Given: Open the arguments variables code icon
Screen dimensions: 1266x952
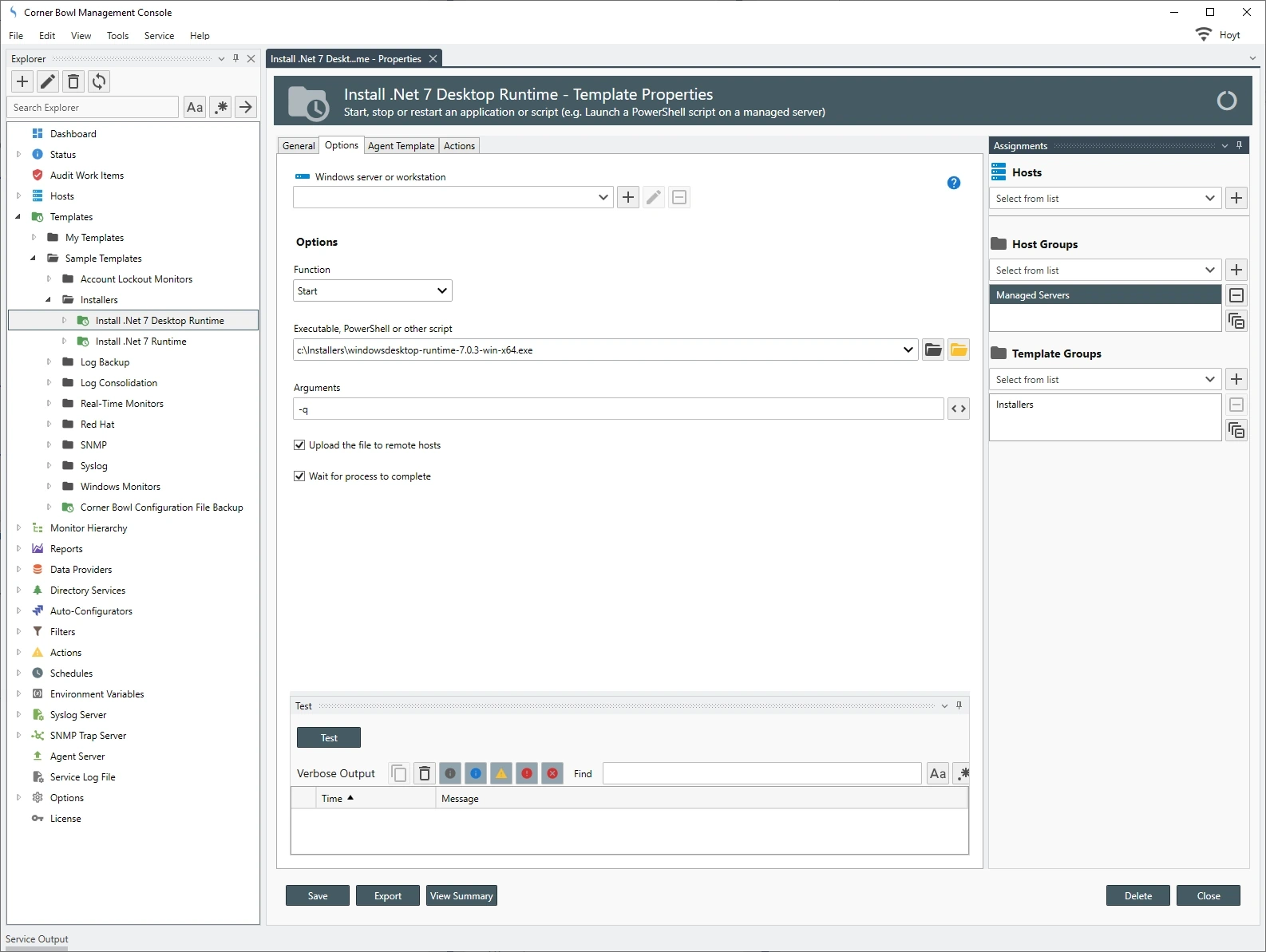Looking at the screenshot, I should point(959,409).
